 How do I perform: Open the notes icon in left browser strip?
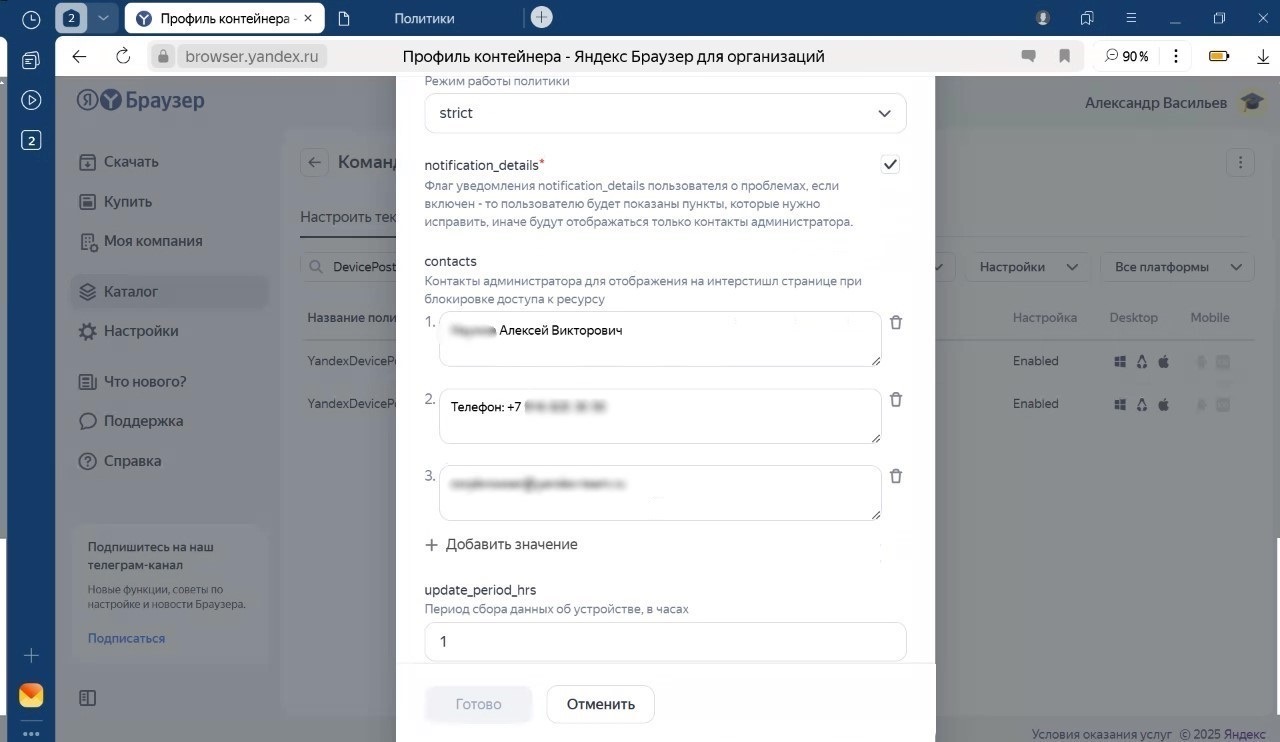pyautogui.click(x=31, y=60)
